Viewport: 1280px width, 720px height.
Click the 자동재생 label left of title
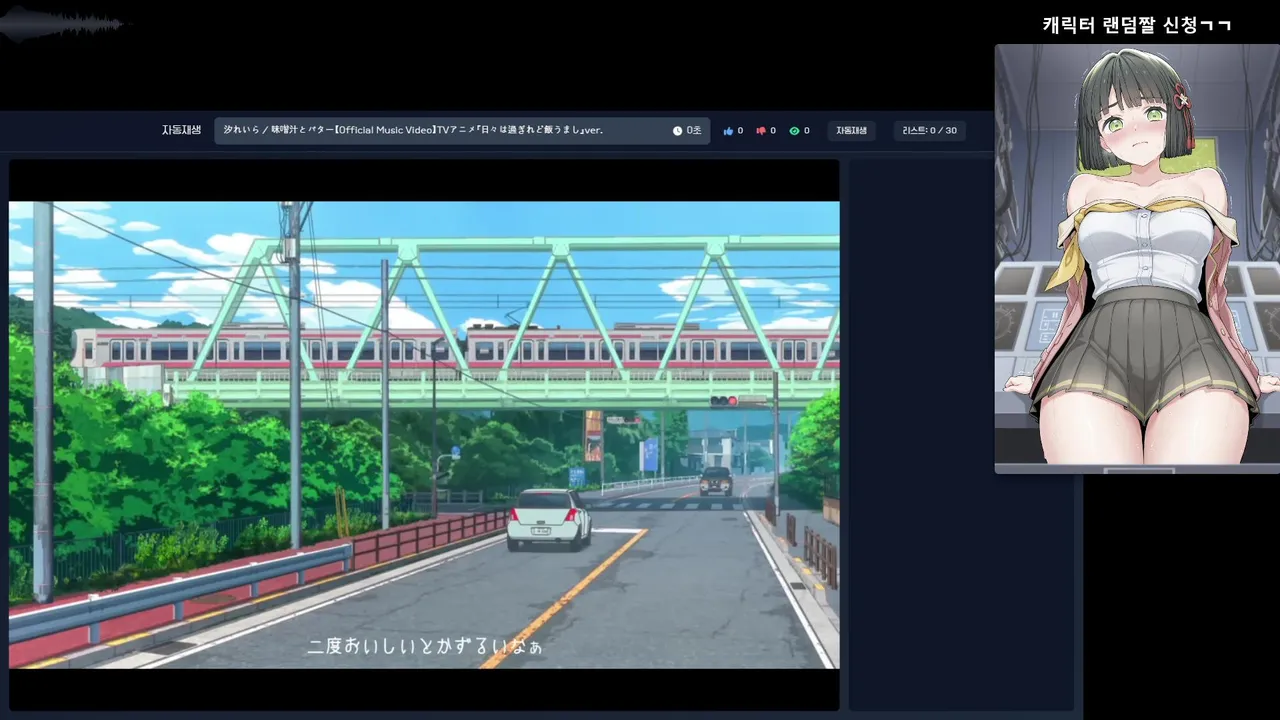181,130
